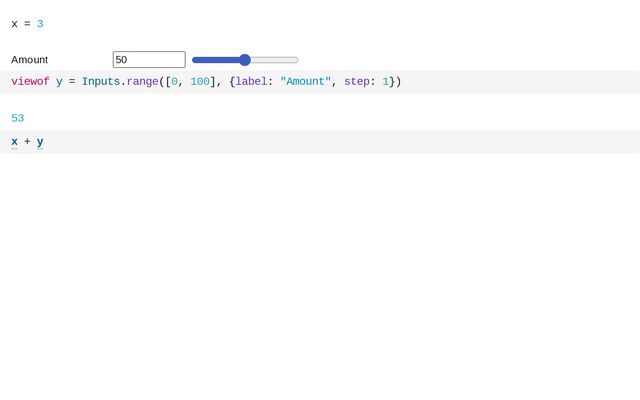
Task: Click the unfilled gray part of slider track
Action: coord(274,60)
